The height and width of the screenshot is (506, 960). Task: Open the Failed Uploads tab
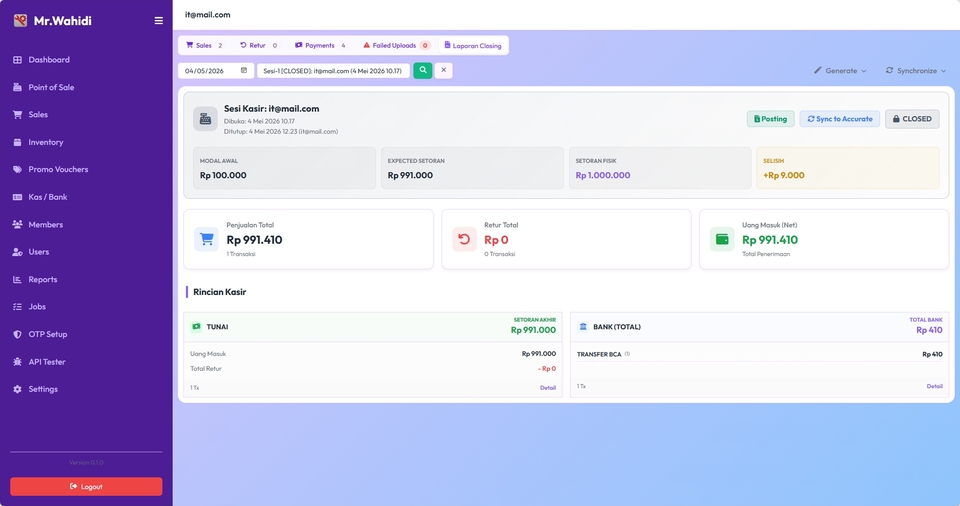(x=397, y=45)
